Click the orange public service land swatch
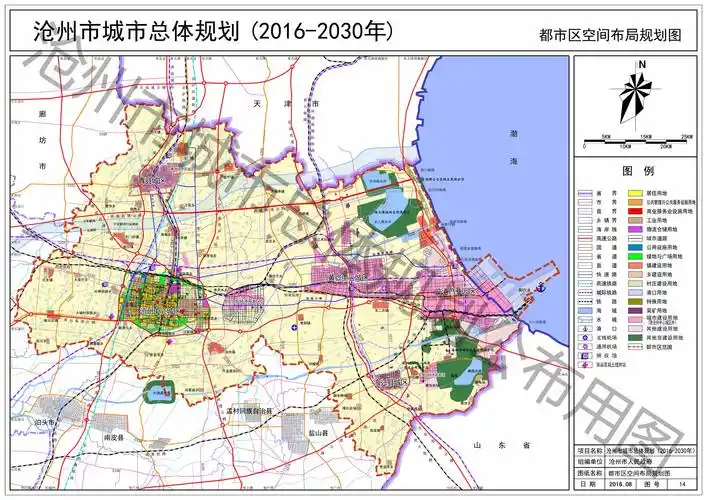The image size is (707, 500). coord(634,202)
